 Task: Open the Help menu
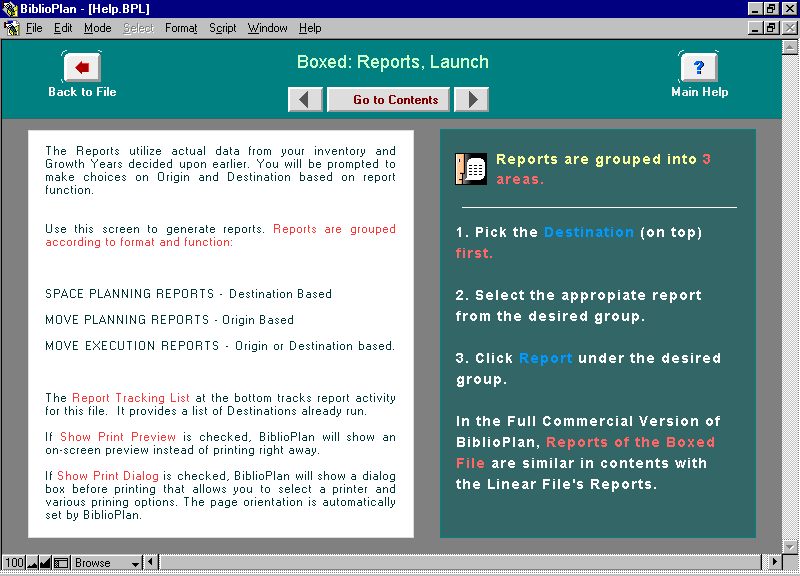coord(310,28)
